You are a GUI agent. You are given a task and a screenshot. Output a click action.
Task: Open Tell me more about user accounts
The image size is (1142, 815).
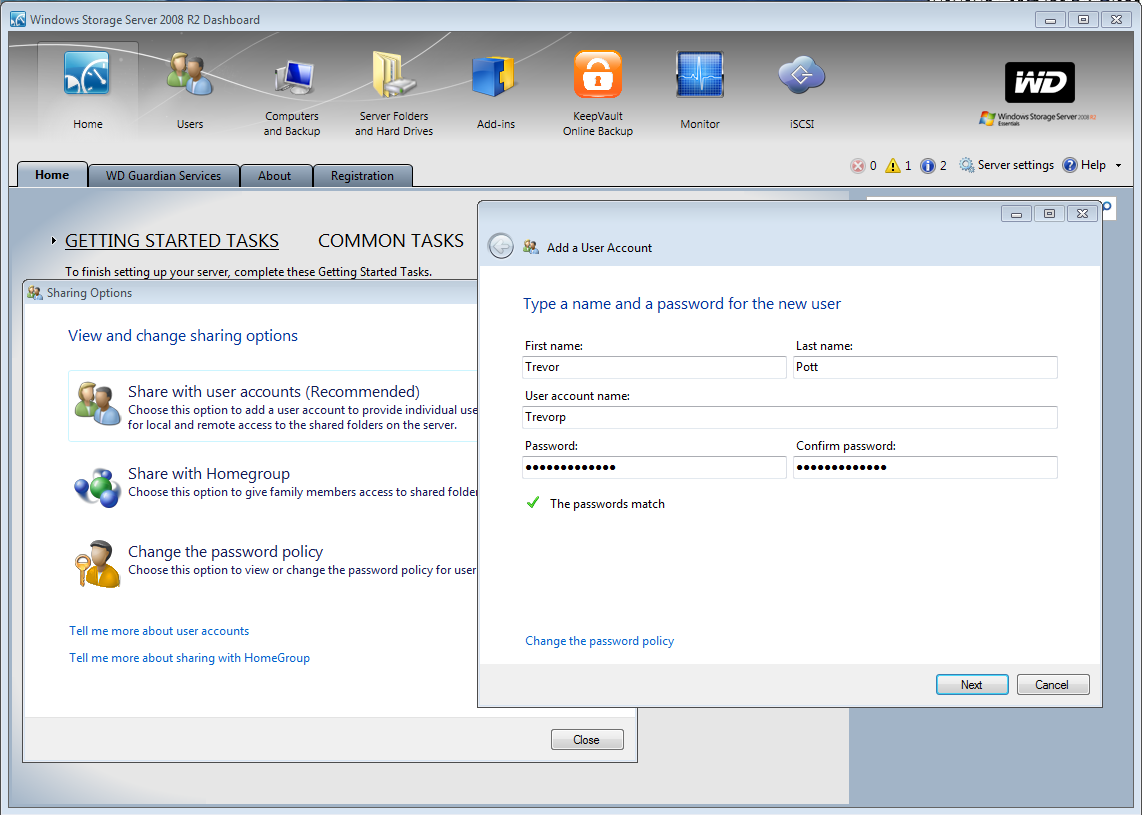coord(159,631)
